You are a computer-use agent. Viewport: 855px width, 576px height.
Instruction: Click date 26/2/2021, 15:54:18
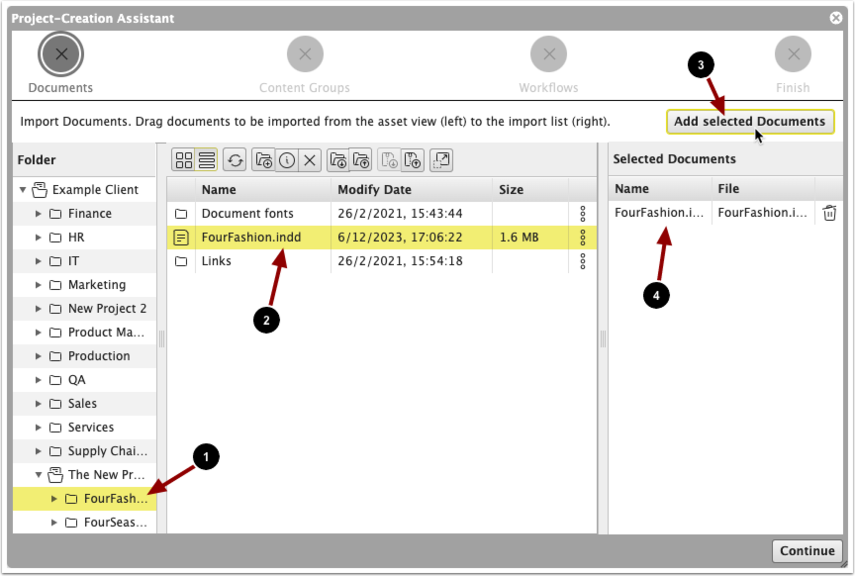(x=400, y=261)
